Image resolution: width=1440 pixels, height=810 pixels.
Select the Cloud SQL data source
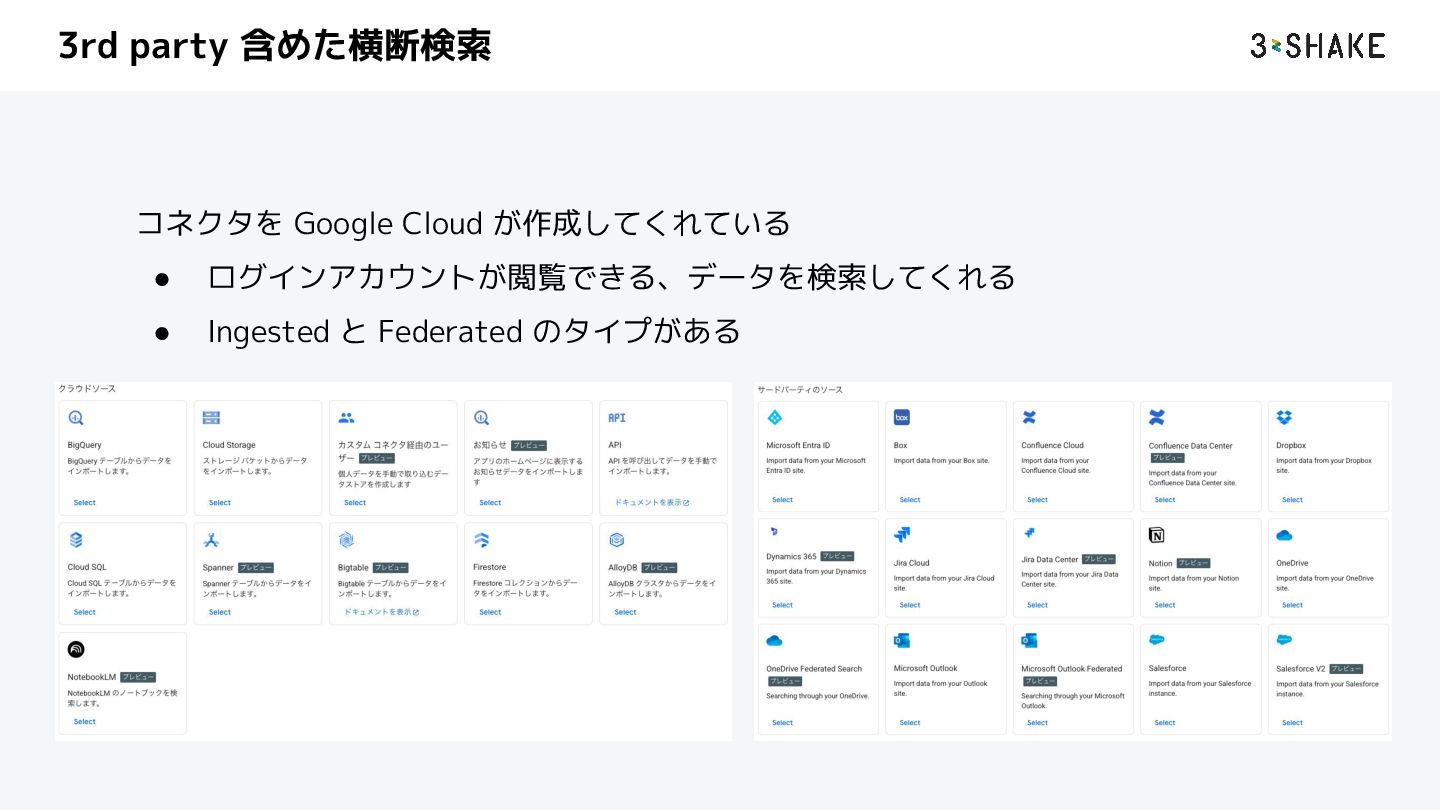pyautogui.click(x=85, y=612)
